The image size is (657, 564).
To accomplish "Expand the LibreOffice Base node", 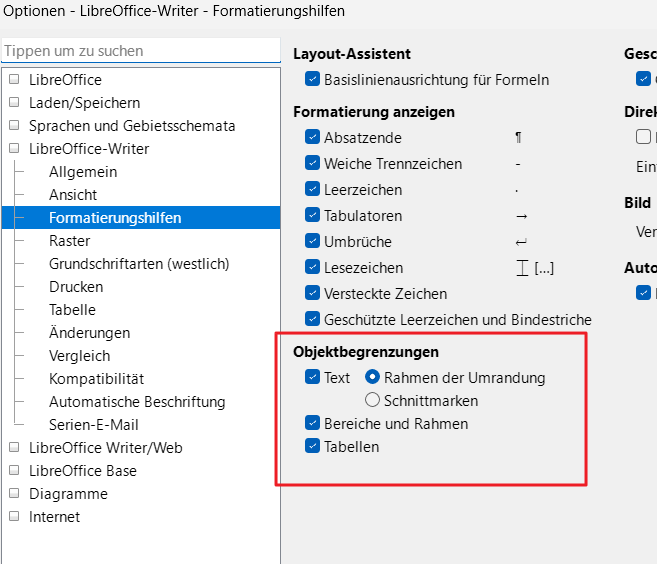I will tap(14, 471).
